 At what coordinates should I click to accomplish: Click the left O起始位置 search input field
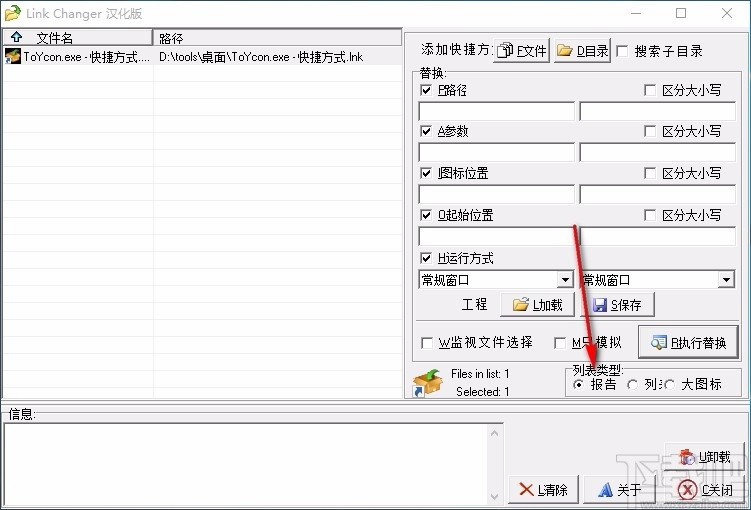point(496,236)
